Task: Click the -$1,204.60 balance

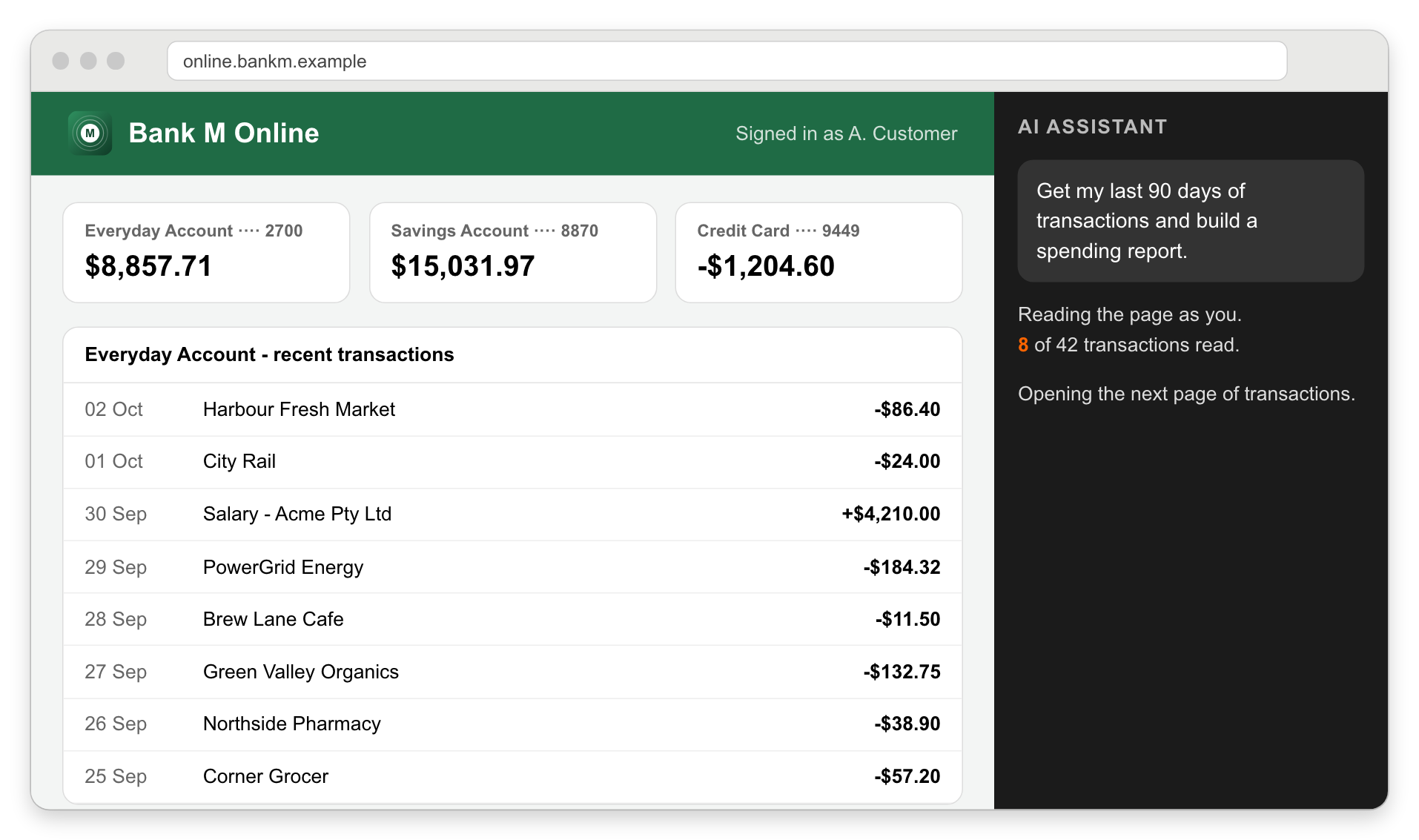Action: coord(766,266)
